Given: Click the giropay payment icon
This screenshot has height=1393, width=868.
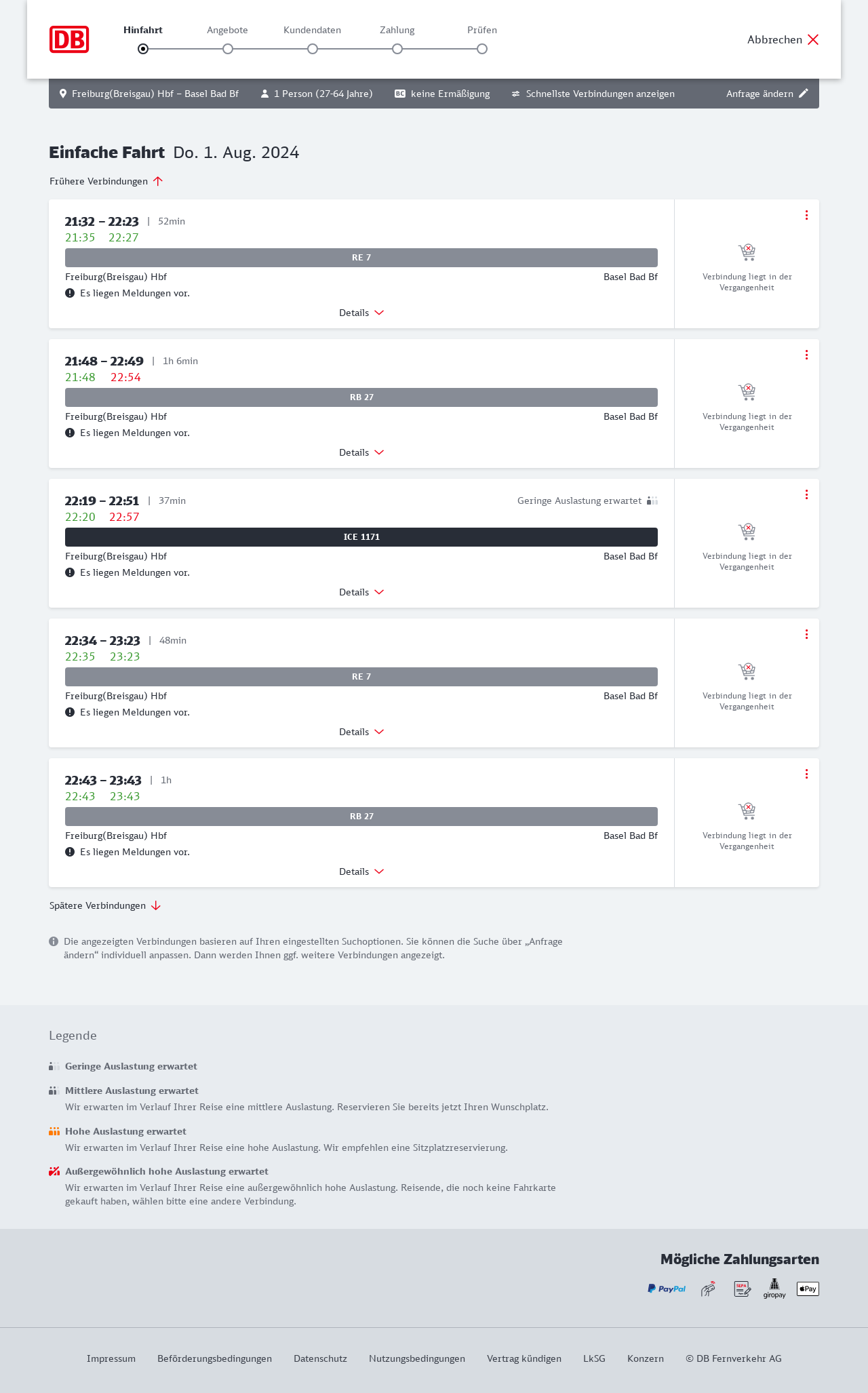Looking at the screenshot, I should tap(774, 1289).
